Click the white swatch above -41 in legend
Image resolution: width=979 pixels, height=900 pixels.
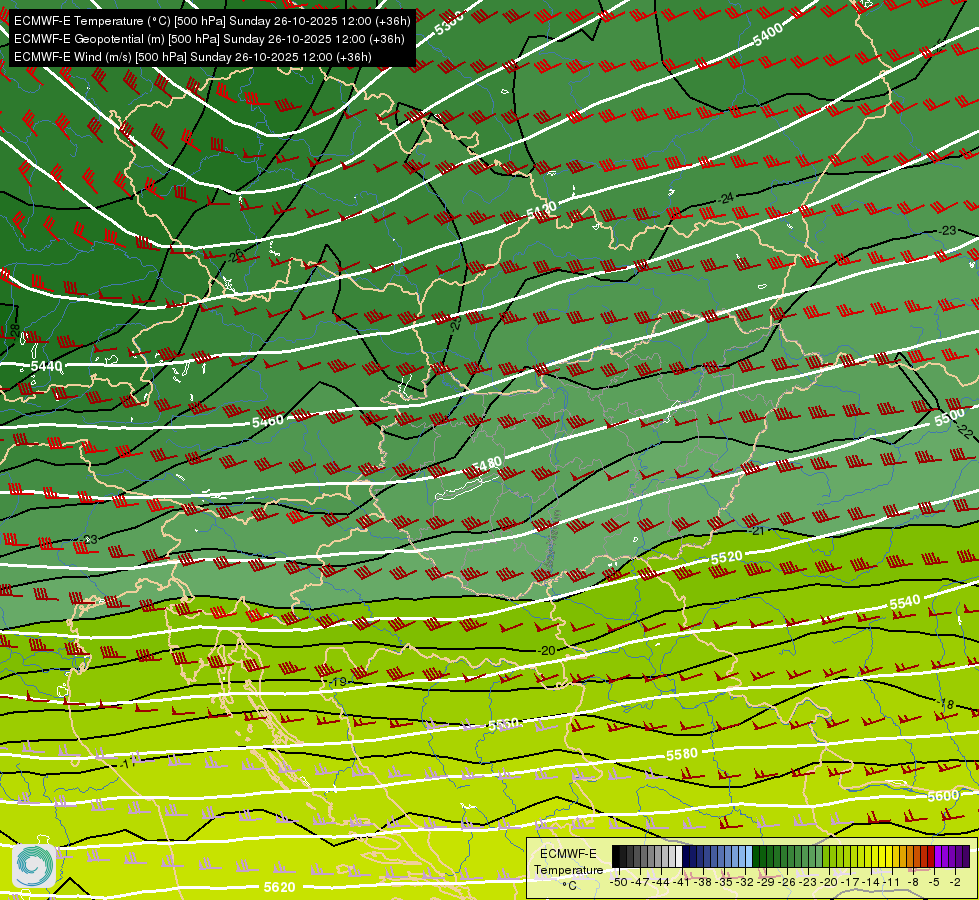pos(679,857)
